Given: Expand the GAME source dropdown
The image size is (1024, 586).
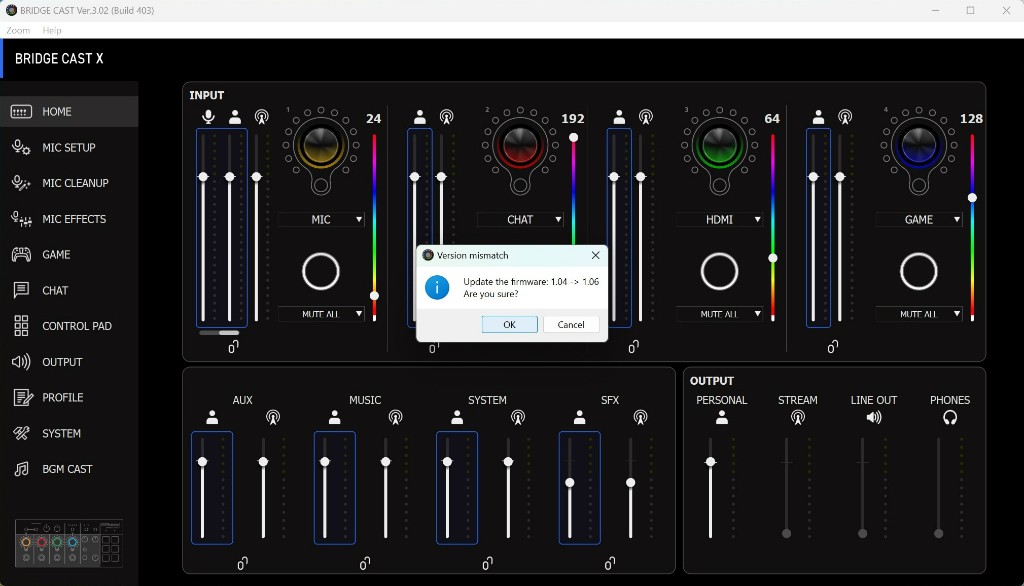Looking at the screenshot, I should (x=918, y=219).
